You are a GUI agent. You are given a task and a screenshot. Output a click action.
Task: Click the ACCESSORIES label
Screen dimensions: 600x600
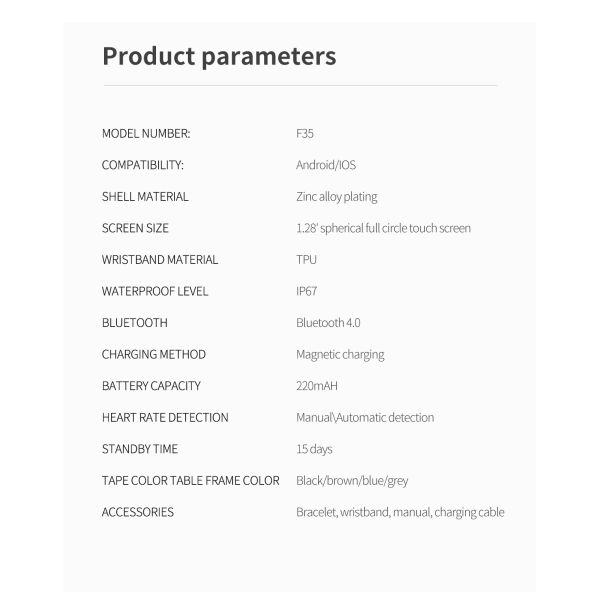[x=138, y=512]
